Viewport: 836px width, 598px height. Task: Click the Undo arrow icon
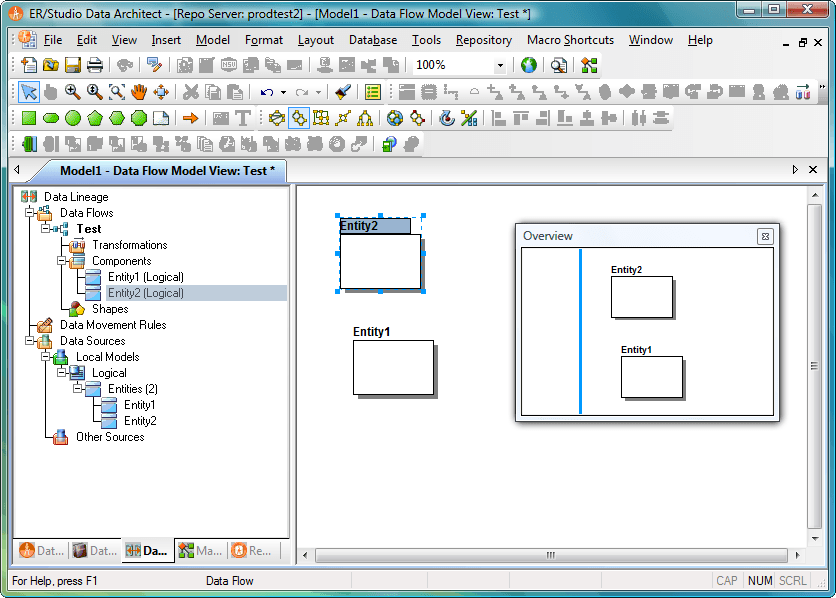pos(267,92)
